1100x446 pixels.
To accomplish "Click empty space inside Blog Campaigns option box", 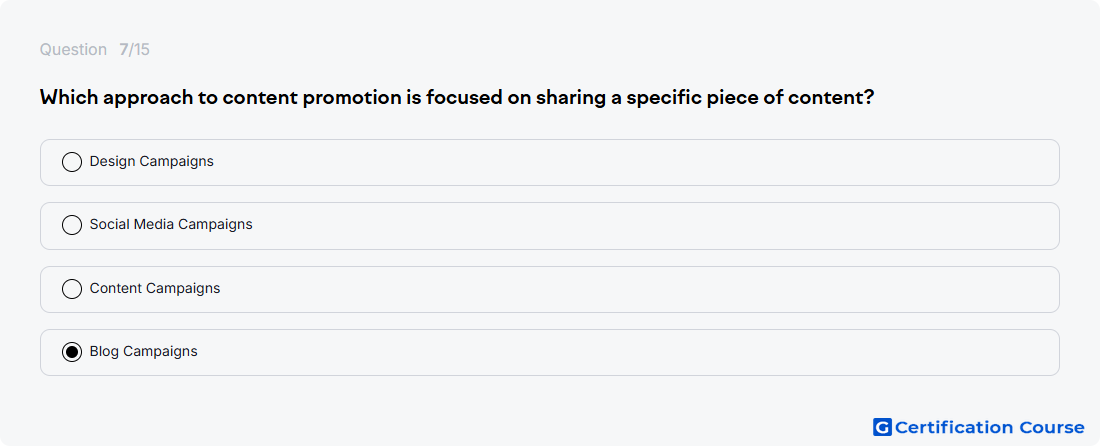I will pos(631,352).
